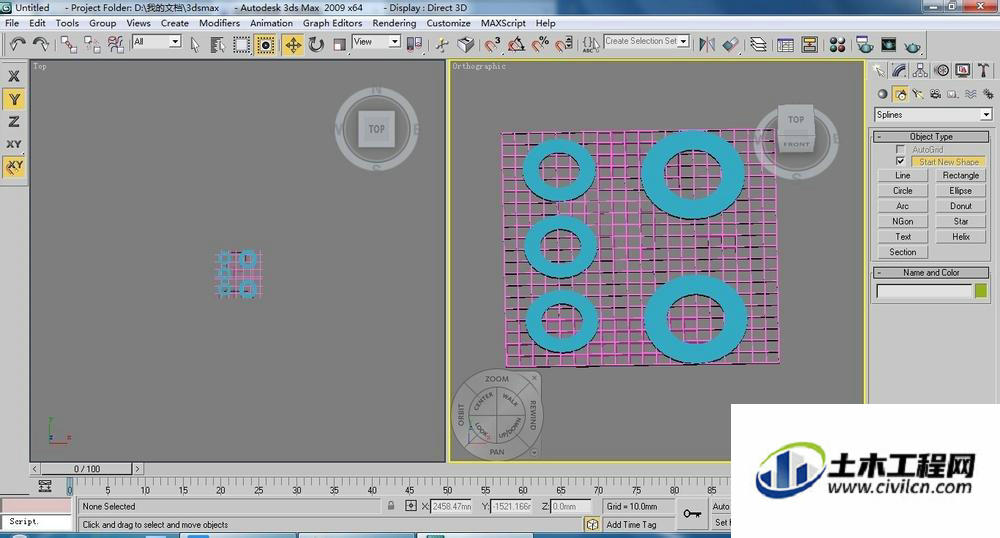
Task: Activate the Select and Scale tool
Action: [x=339, y=44]
